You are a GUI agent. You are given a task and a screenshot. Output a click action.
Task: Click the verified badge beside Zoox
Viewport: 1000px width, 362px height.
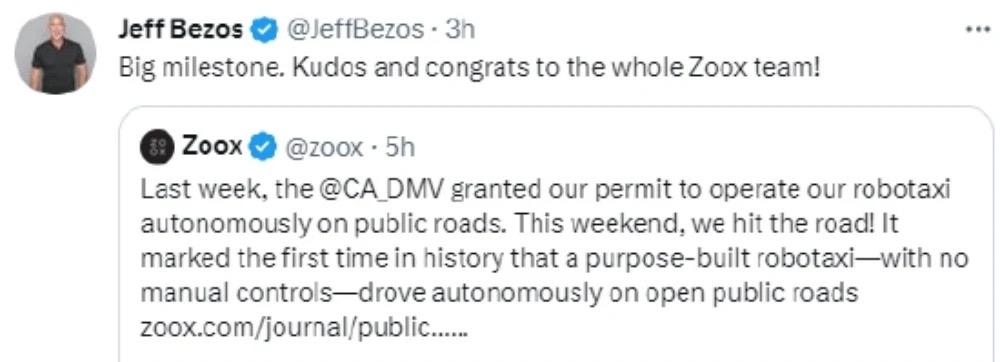(x=262, y=148)
